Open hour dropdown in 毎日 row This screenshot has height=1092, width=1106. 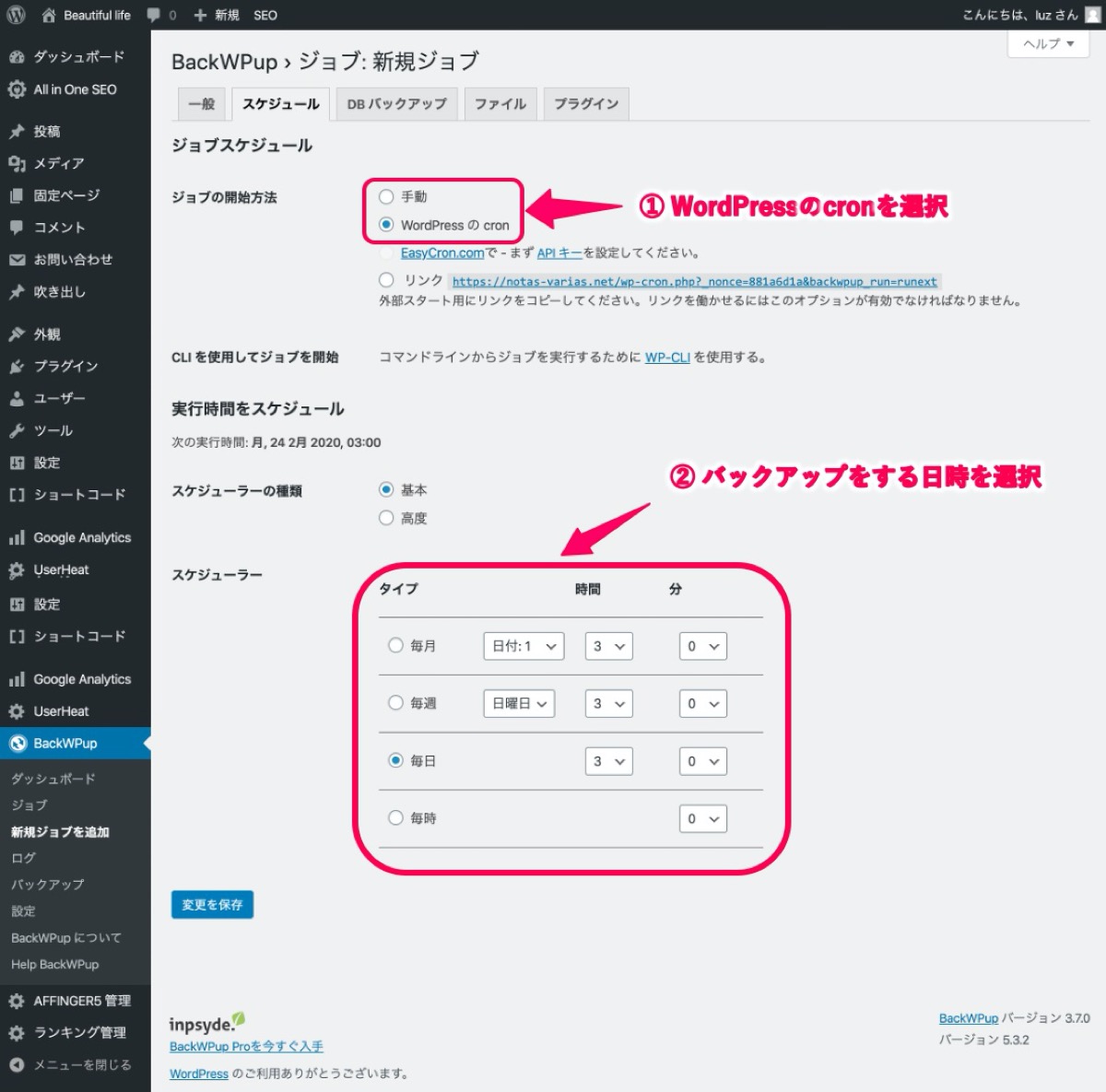(609, 761)
